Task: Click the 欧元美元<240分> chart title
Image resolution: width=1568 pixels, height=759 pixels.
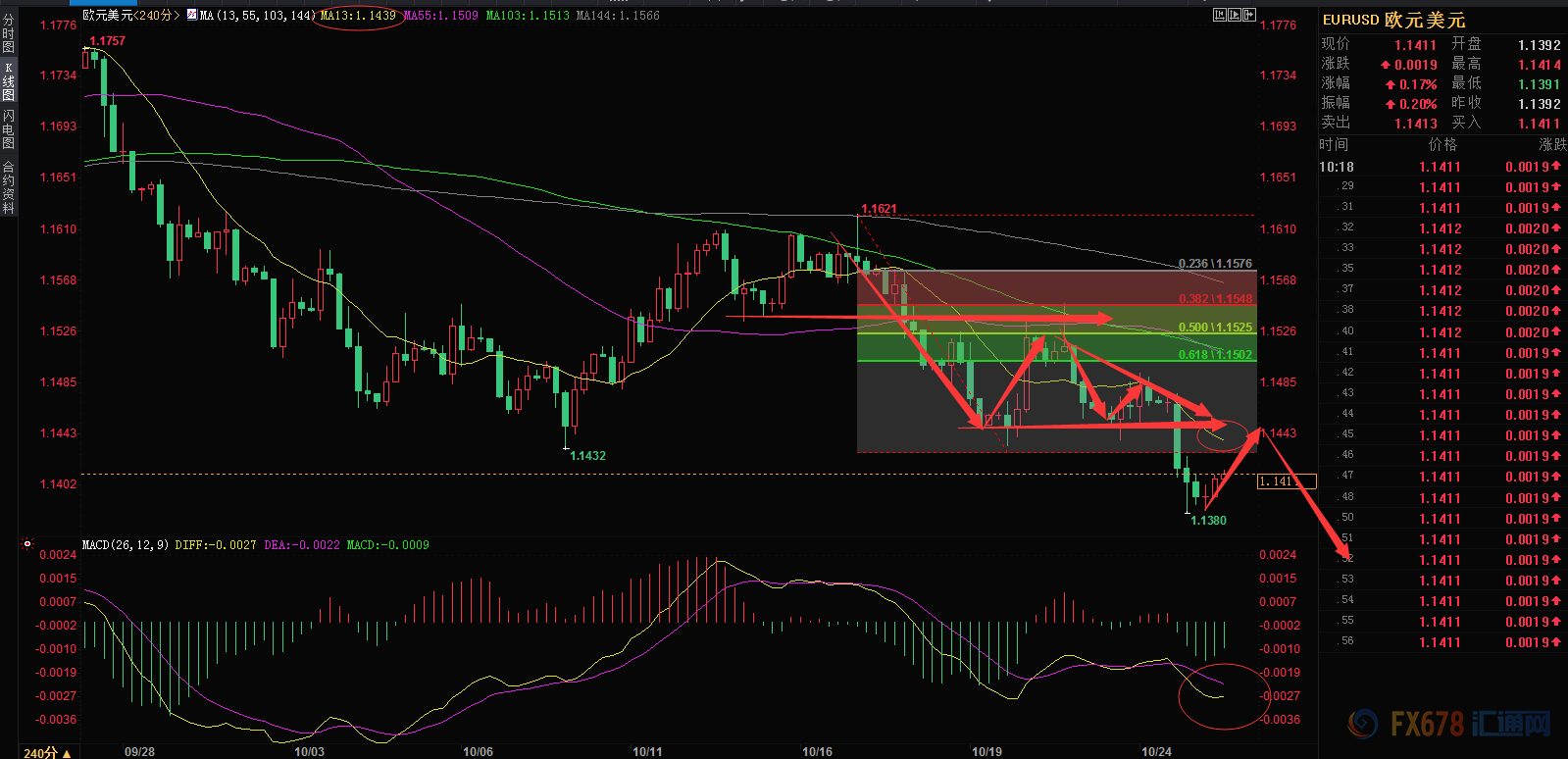Action: [x=132, y=15]
